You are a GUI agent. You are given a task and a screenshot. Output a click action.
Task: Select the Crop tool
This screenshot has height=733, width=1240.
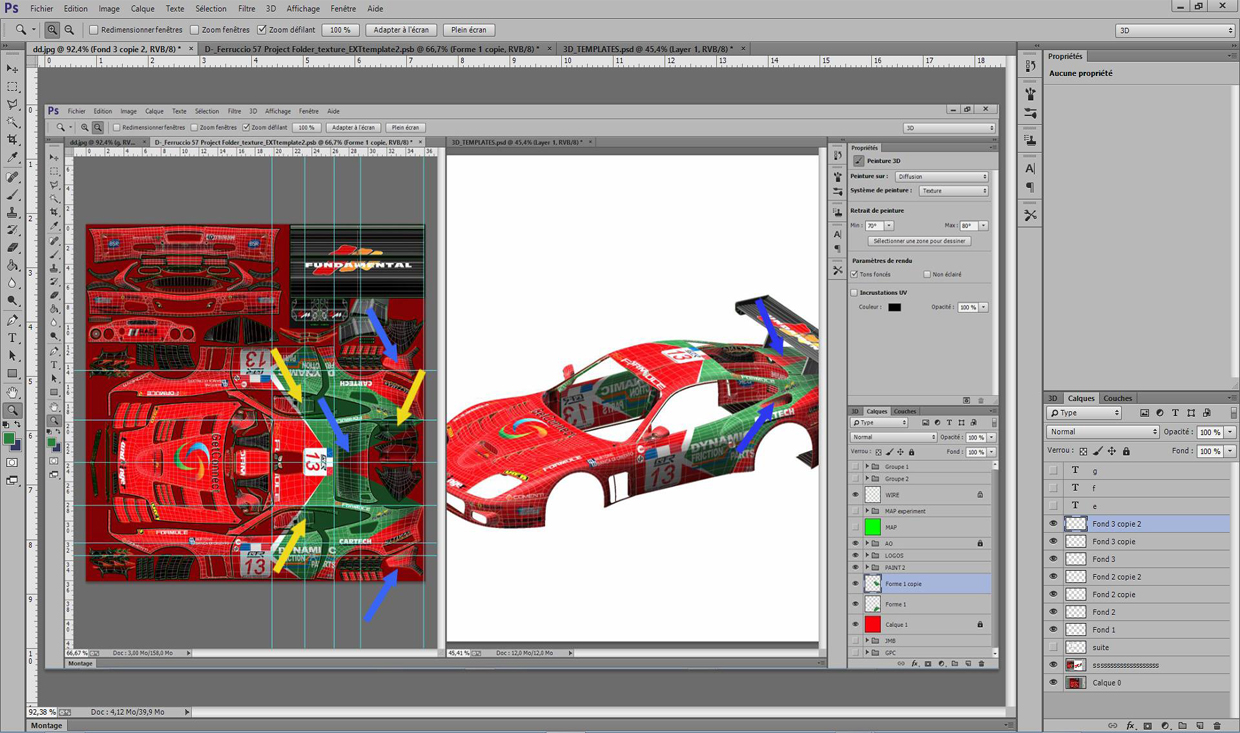[x=13, y=140]
